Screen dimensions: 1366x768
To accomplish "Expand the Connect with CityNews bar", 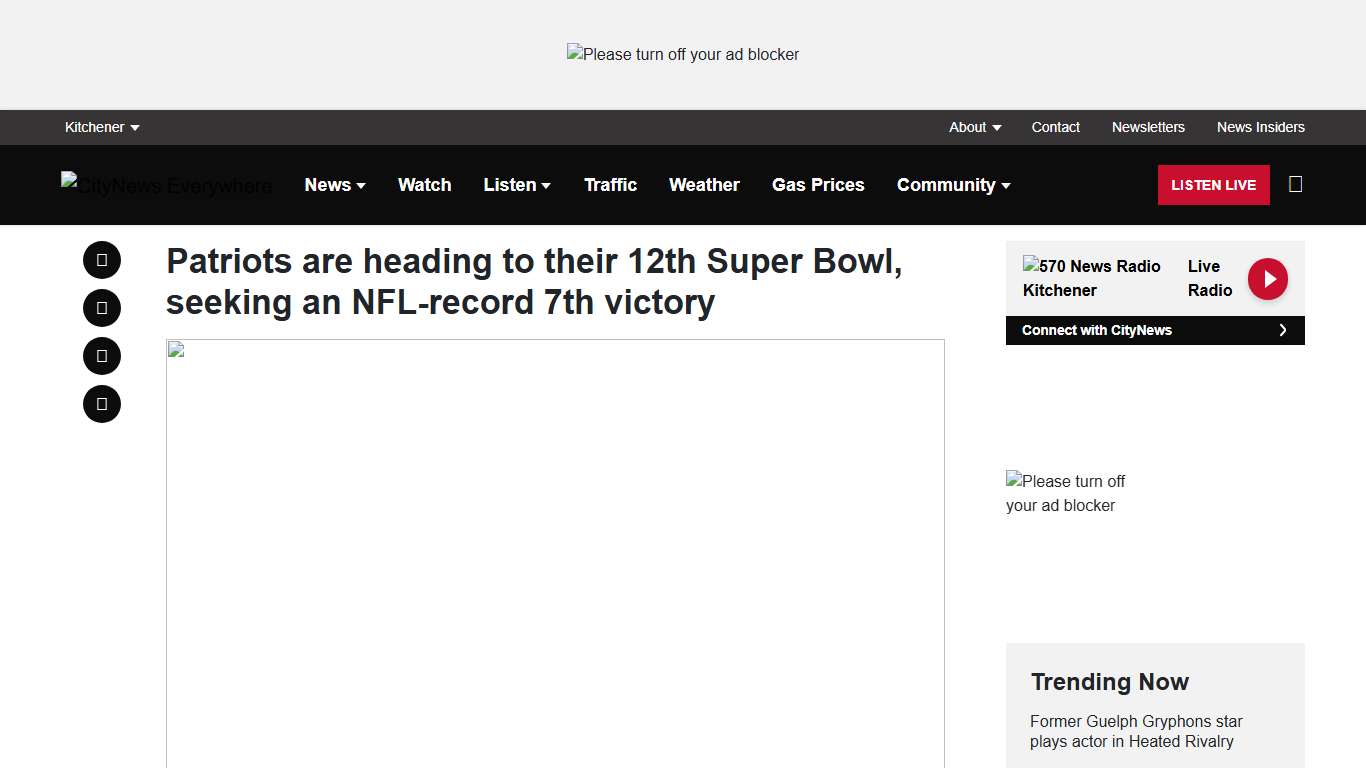I will [x=1155, y=330].
